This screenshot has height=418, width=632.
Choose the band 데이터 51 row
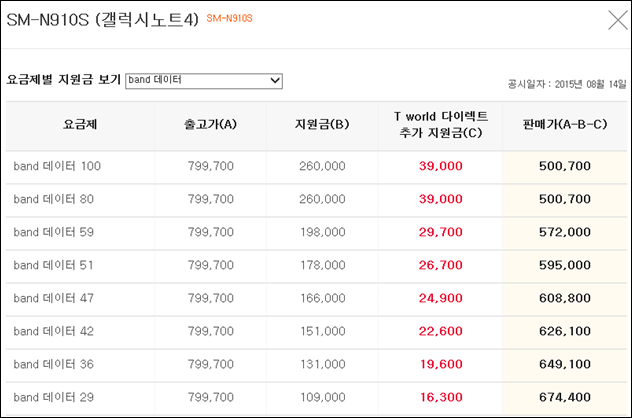[x=316, y=266]
